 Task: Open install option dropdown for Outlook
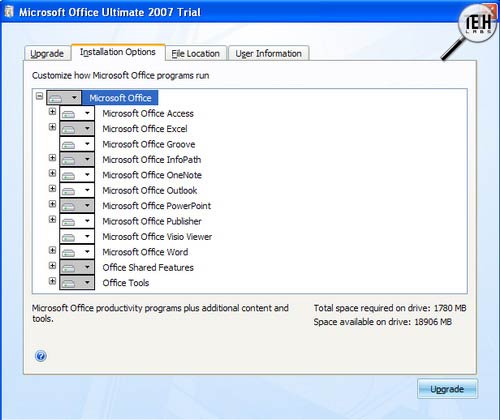tap(77, 190)
